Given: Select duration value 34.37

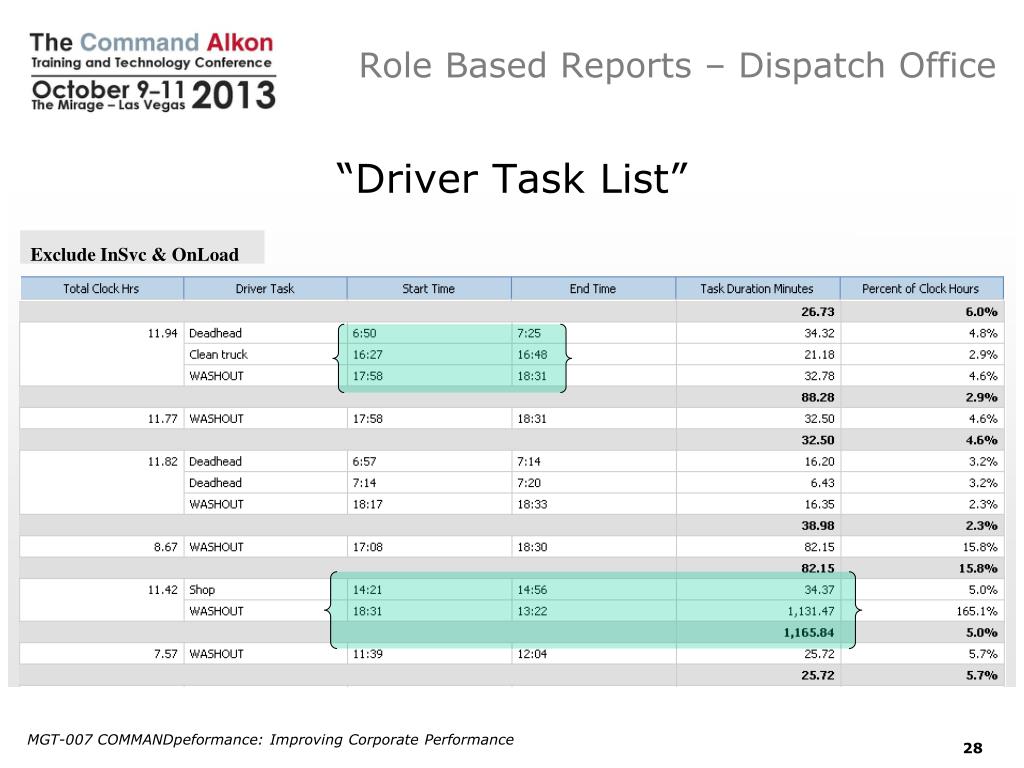Looking at the screenshot, I should click(819, 590).
